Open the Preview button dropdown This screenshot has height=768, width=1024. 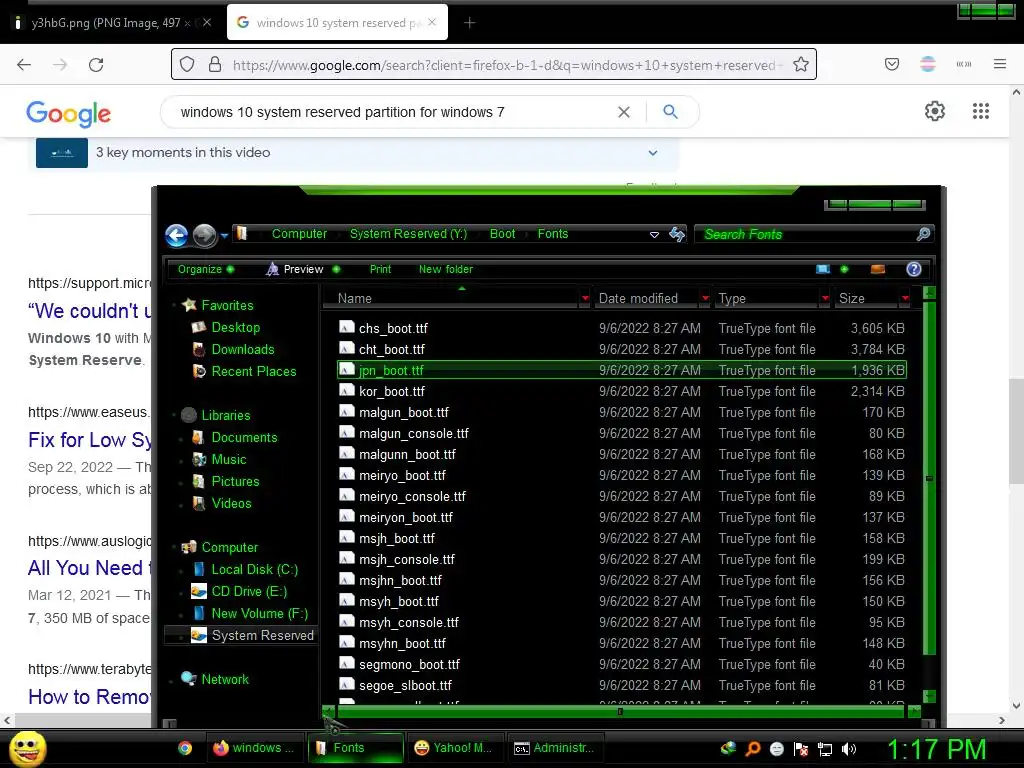pos(336,269)
